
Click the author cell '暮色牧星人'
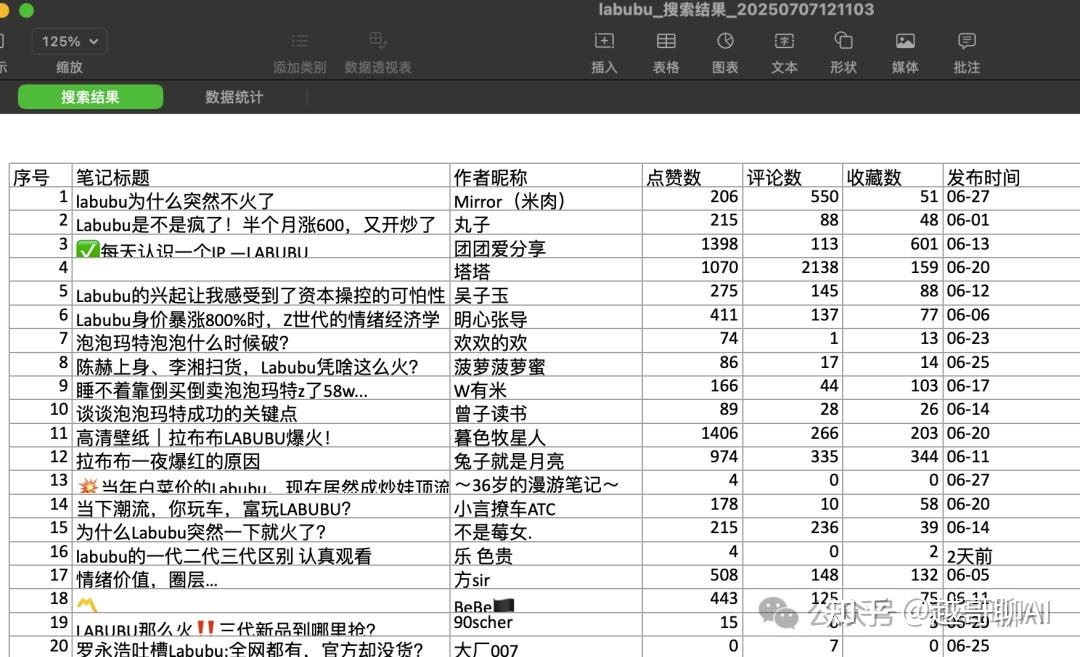pyautogui.click(x=546, y=436)
